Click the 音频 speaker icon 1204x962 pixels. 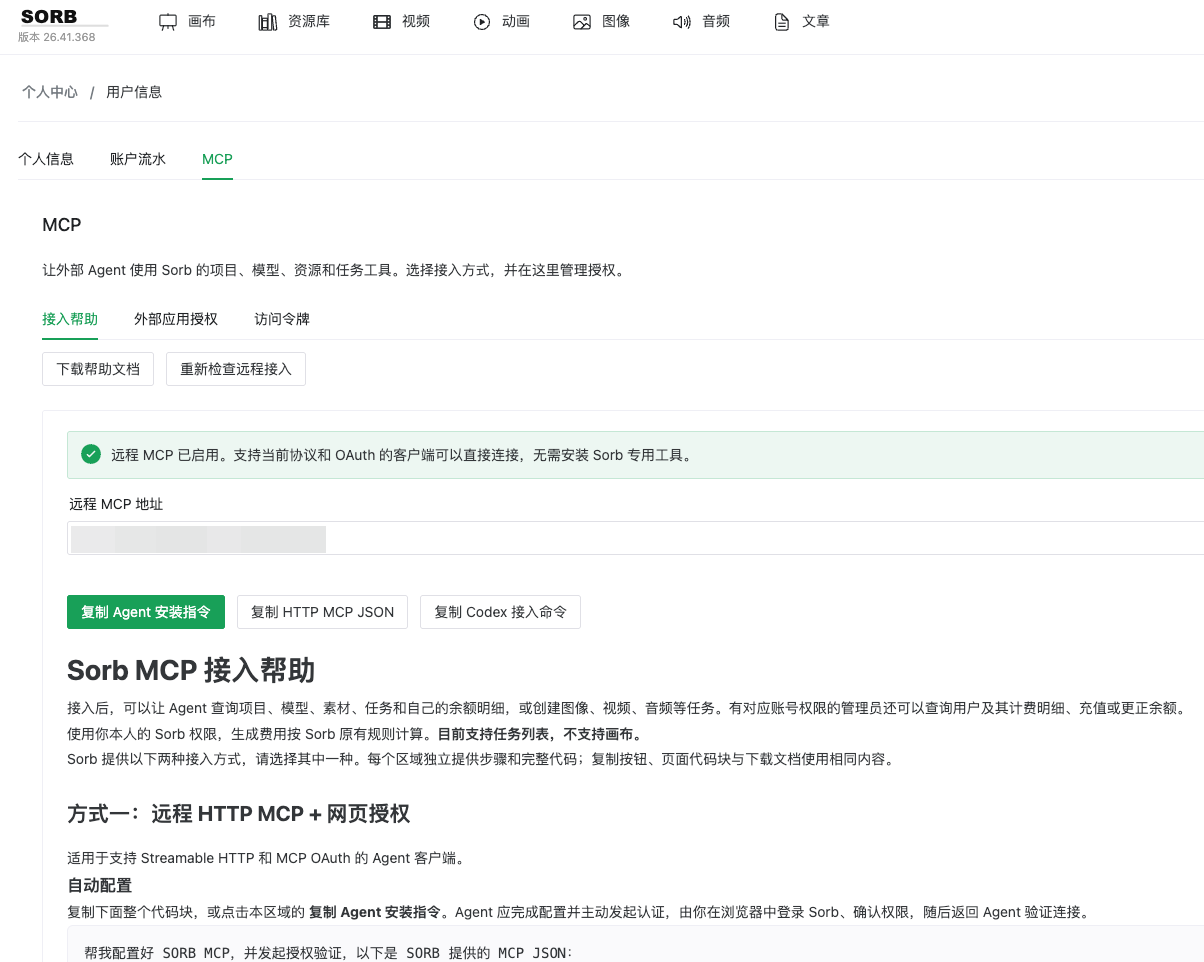[682, 22]
